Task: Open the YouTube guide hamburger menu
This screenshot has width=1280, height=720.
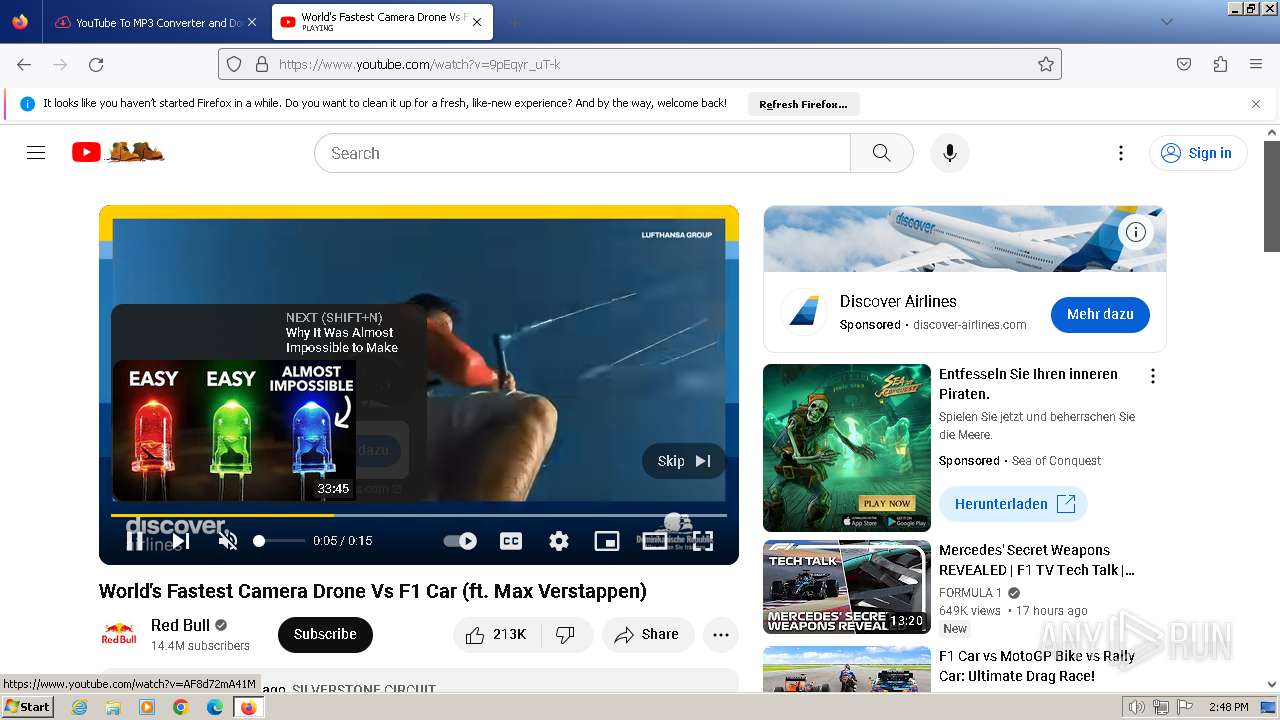Action: pos(36,153)
